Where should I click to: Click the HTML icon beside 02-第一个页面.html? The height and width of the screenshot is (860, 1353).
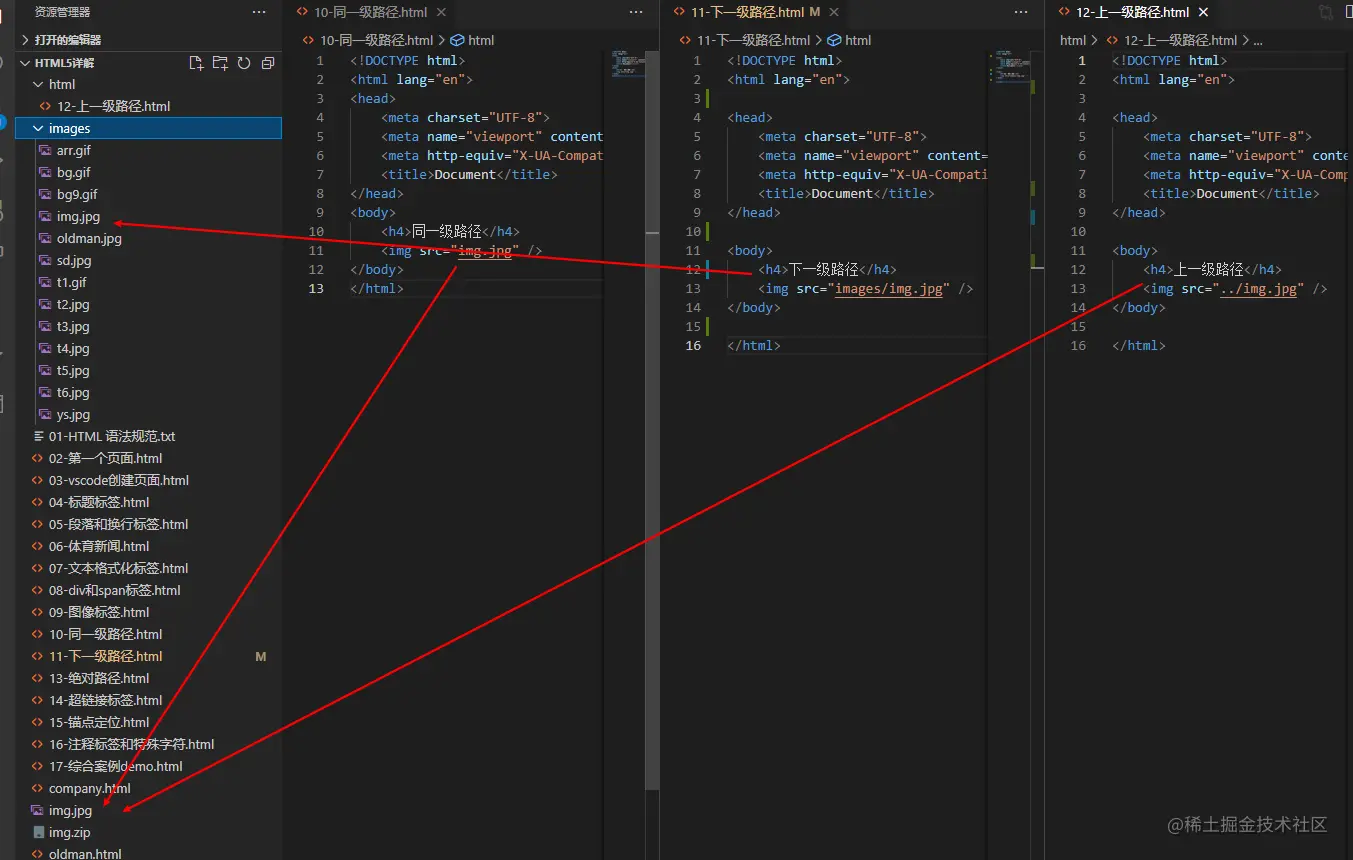[38, 458]
